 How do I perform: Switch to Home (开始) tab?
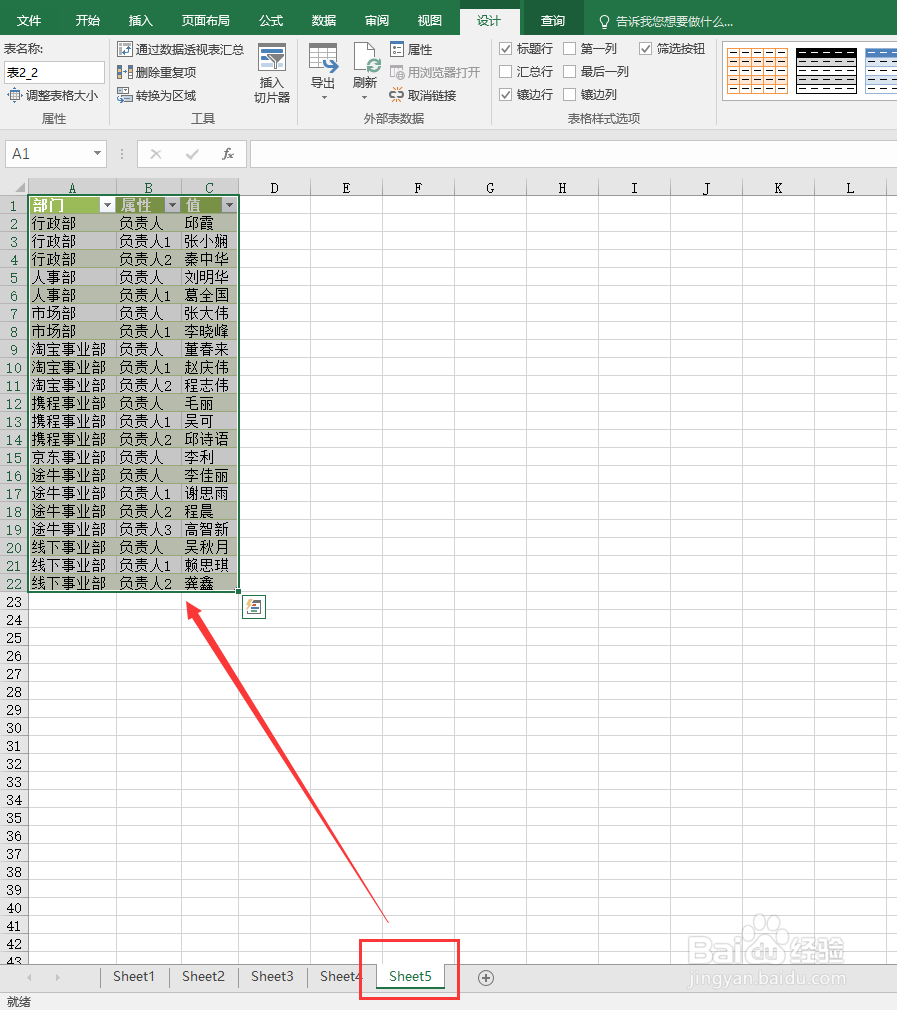(x=88, y=21)
